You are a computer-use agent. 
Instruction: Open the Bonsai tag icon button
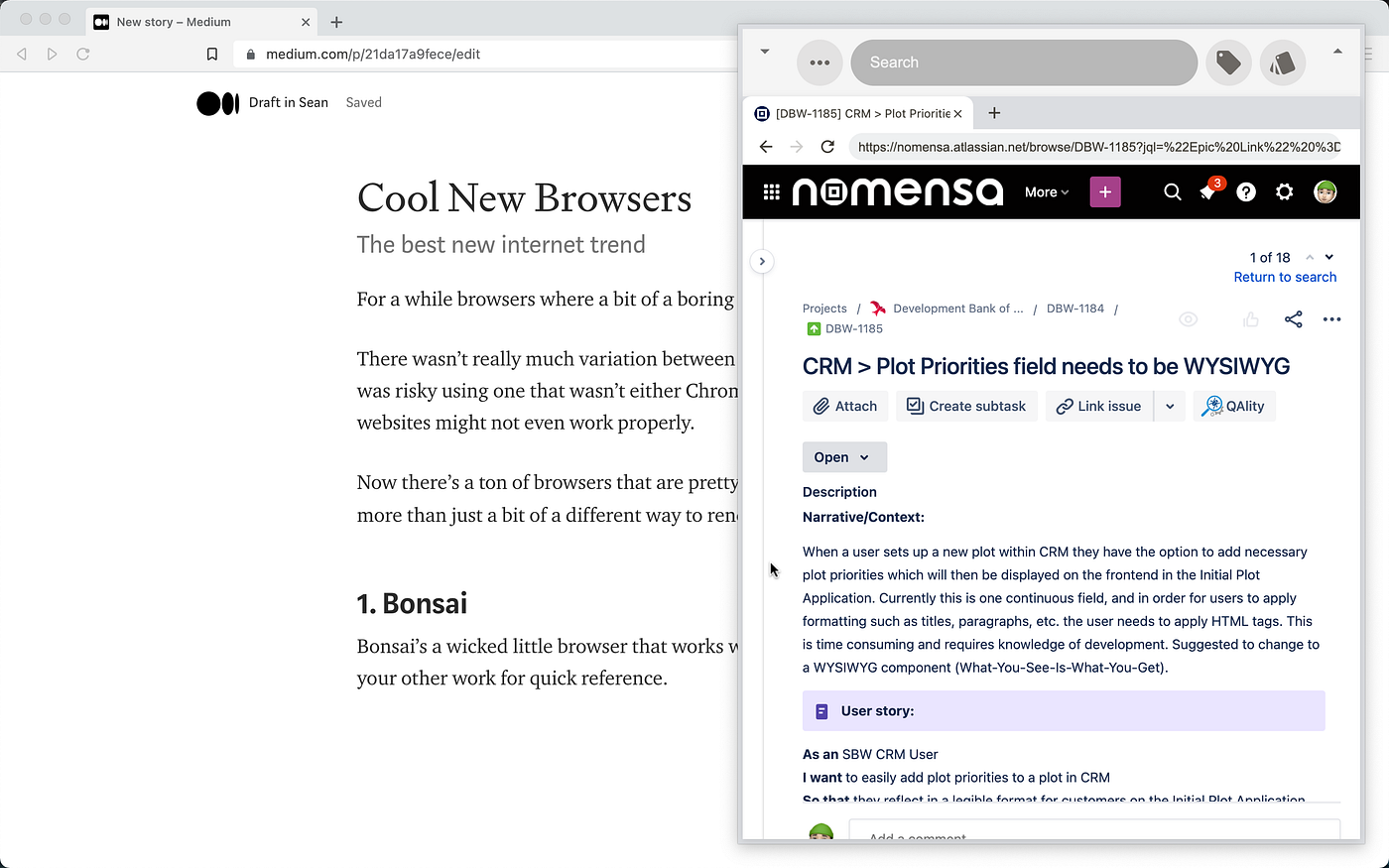[1228, 62]
